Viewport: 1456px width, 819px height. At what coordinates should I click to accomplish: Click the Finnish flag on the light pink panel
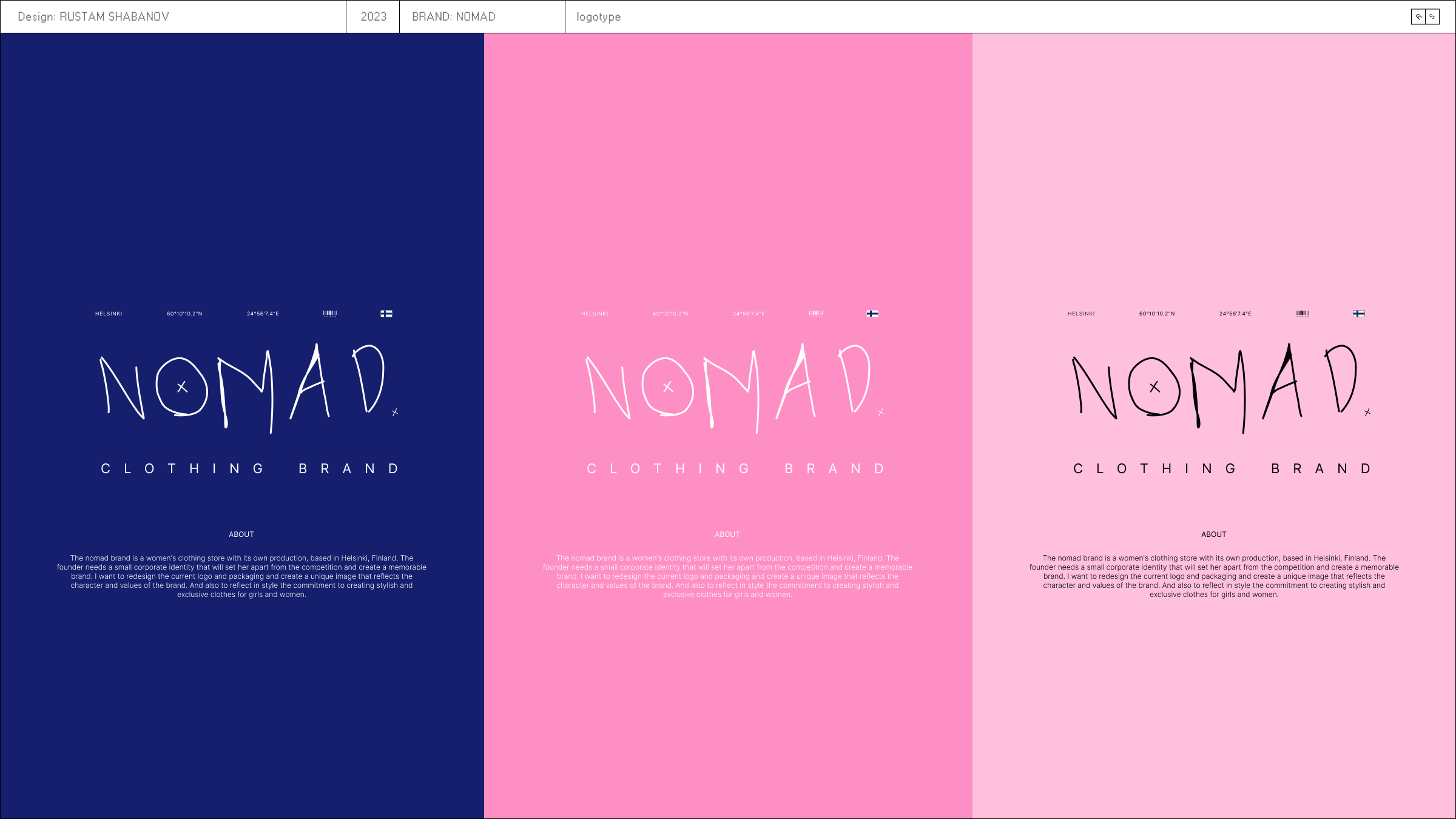[x=1358, y=314]
